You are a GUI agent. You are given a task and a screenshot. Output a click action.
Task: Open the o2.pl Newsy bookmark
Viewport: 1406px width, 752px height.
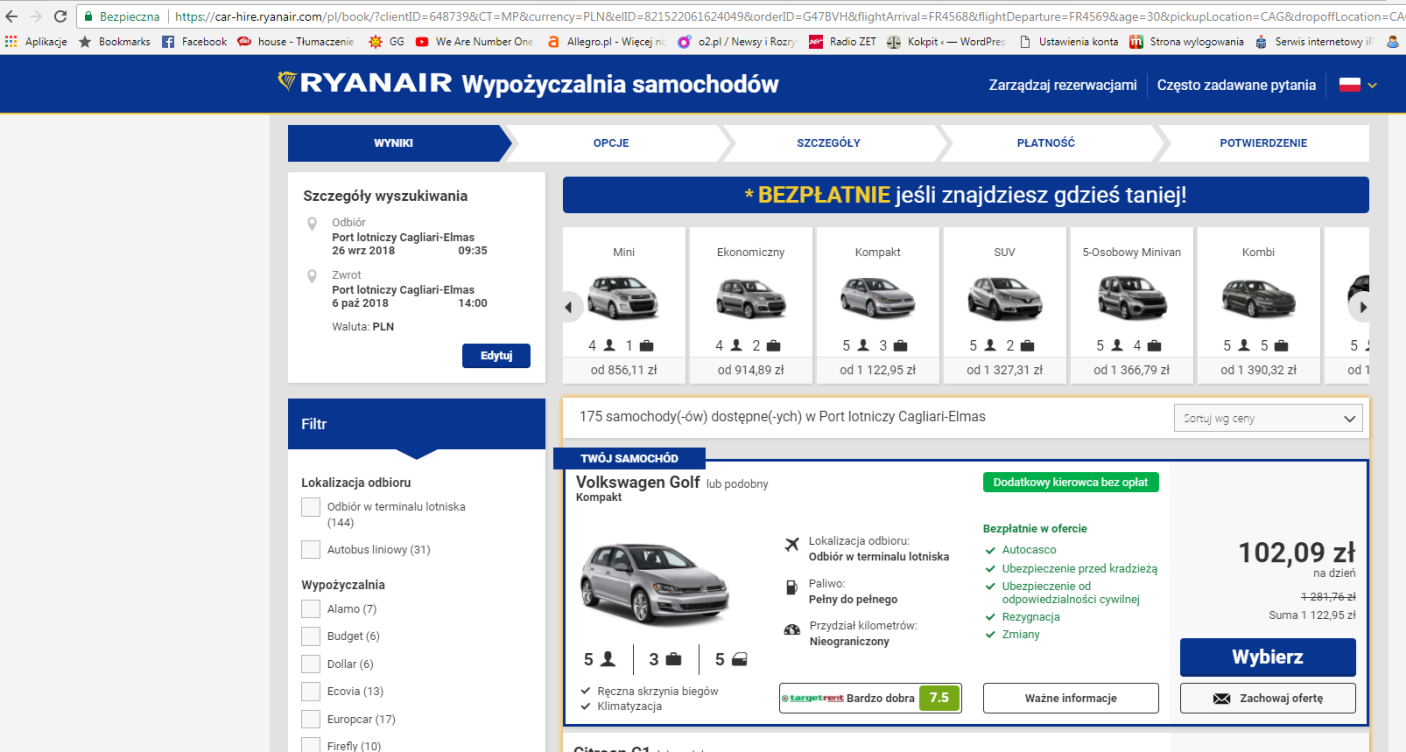737,42
